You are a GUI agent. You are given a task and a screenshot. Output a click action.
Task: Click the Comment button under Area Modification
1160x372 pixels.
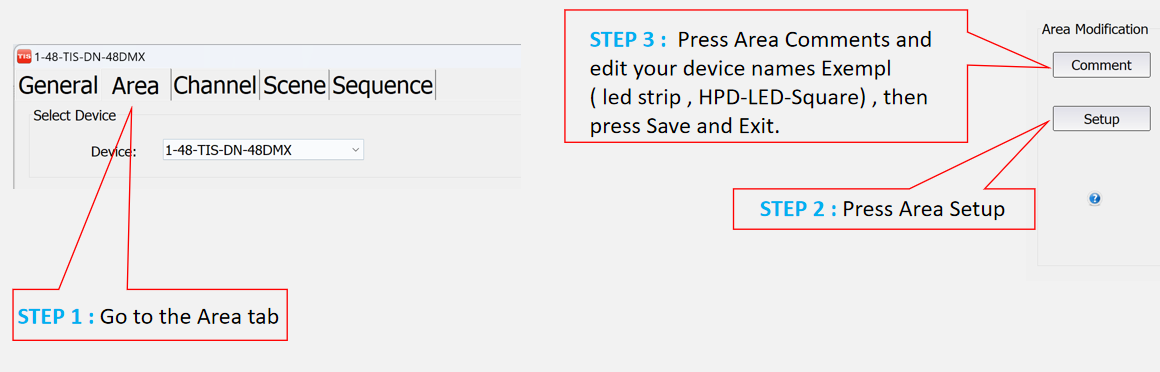(x=1101, y=65)
